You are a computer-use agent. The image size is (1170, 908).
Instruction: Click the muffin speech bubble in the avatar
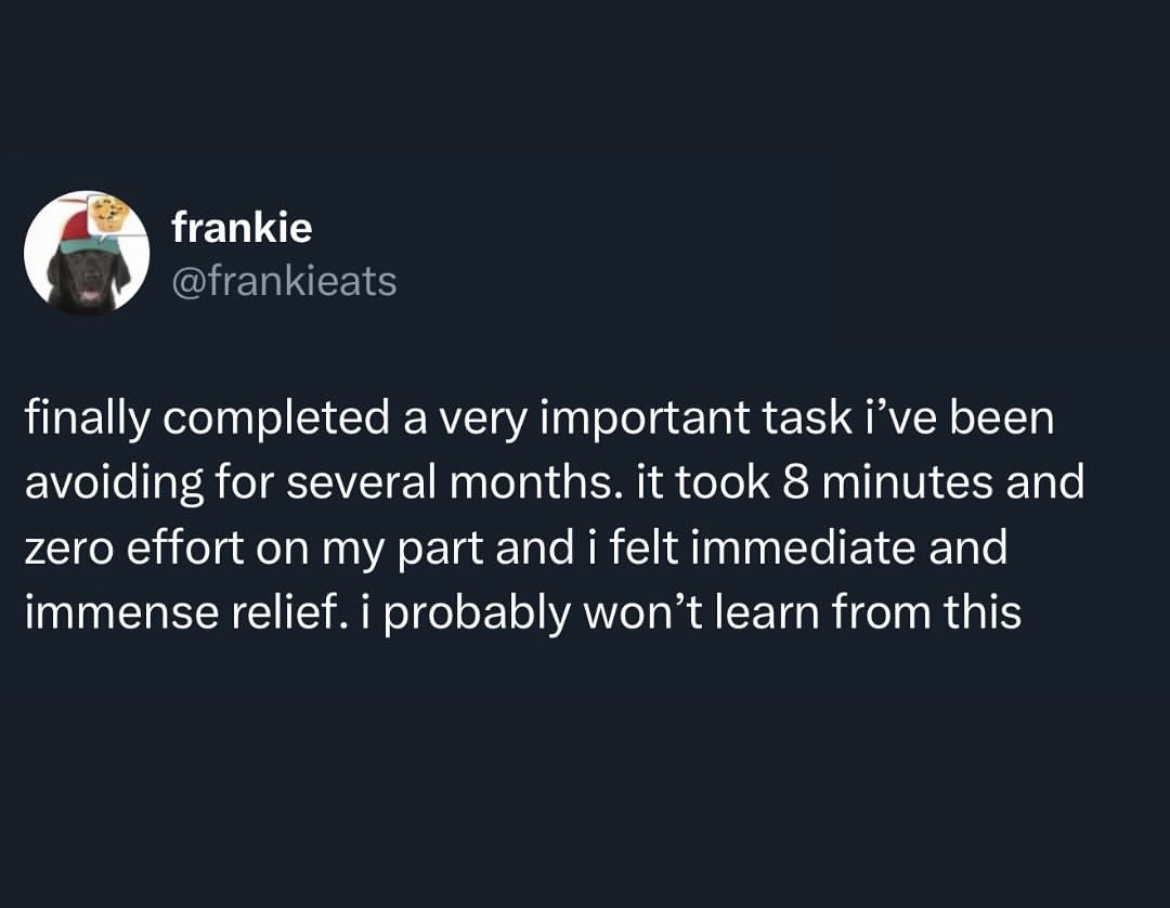point(108,213)
